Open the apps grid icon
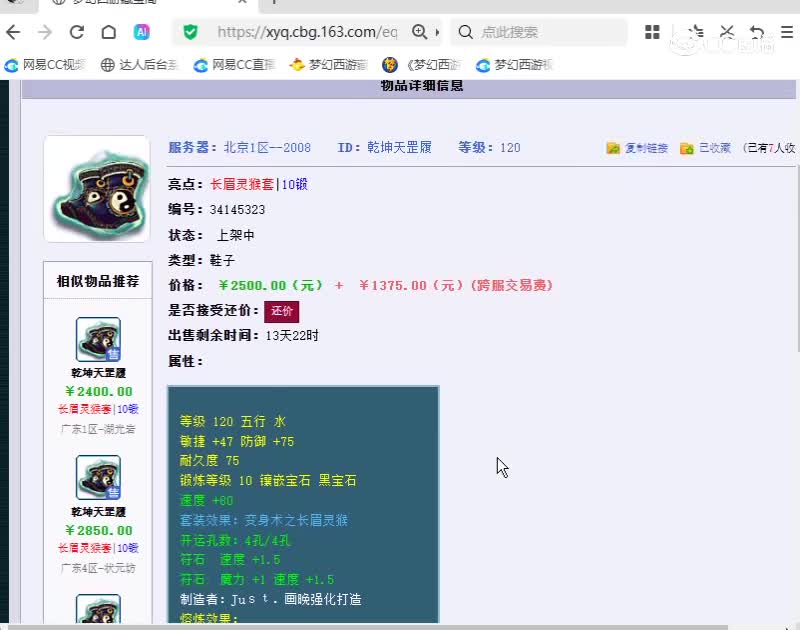The height and width of the screenshot is (630, 800). pos(652,32)
